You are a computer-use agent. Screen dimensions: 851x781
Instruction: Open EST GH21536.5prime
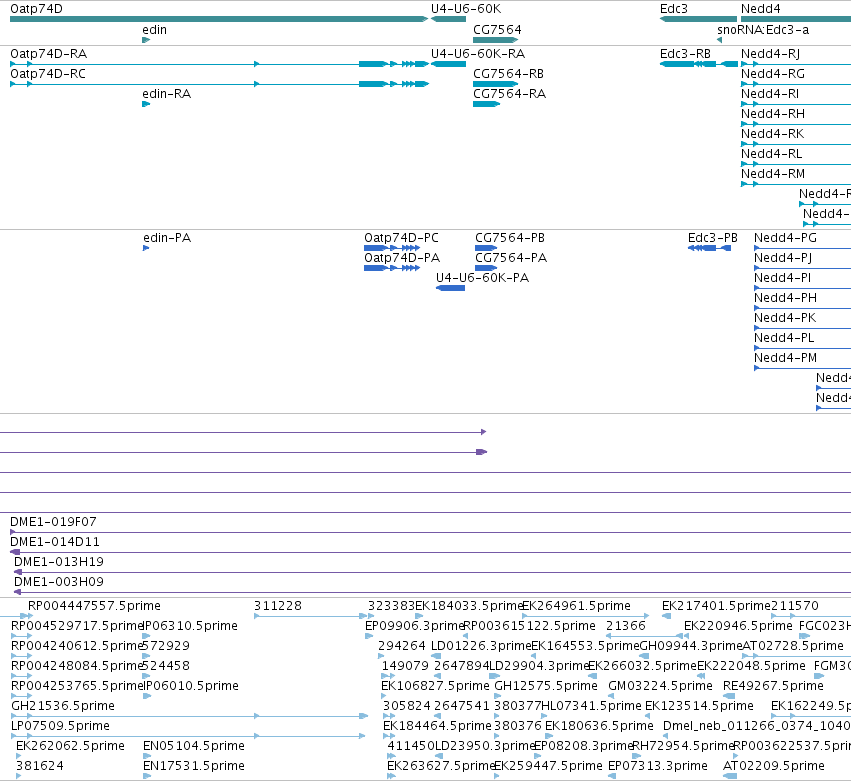click(x=63, y=706)
